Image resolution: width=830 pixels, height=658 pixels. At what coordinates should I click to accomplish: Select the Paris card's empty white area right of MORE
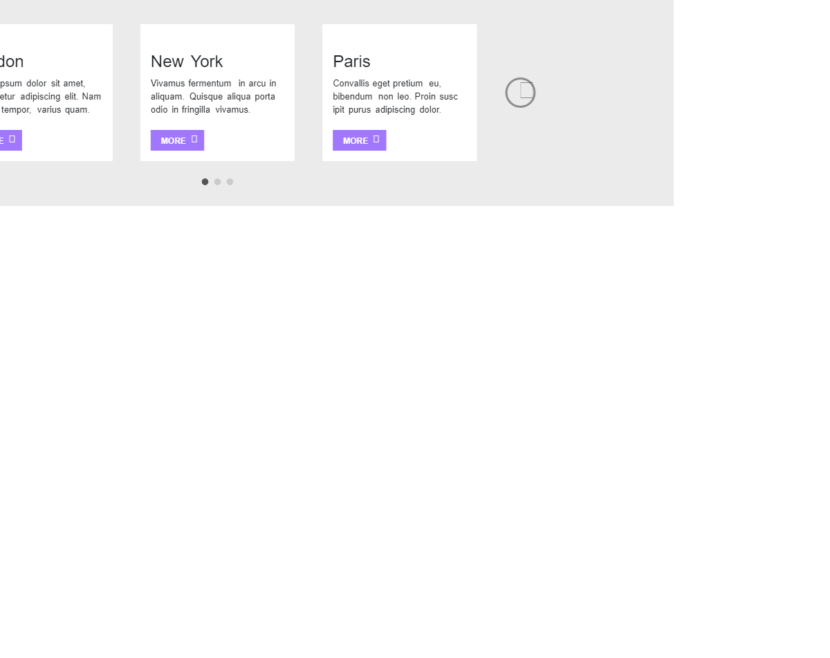click(432, 140)
